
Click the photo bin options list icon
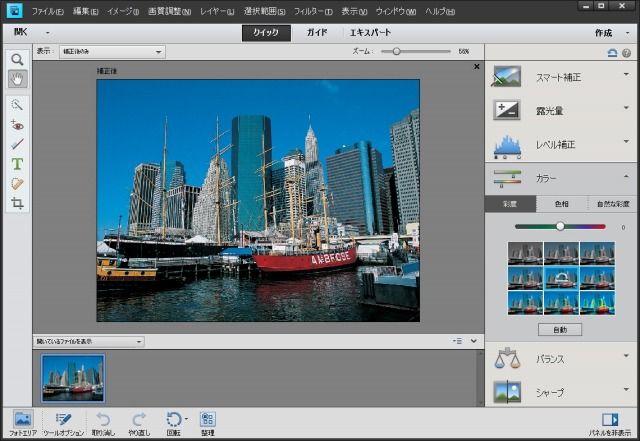[458, 341]
